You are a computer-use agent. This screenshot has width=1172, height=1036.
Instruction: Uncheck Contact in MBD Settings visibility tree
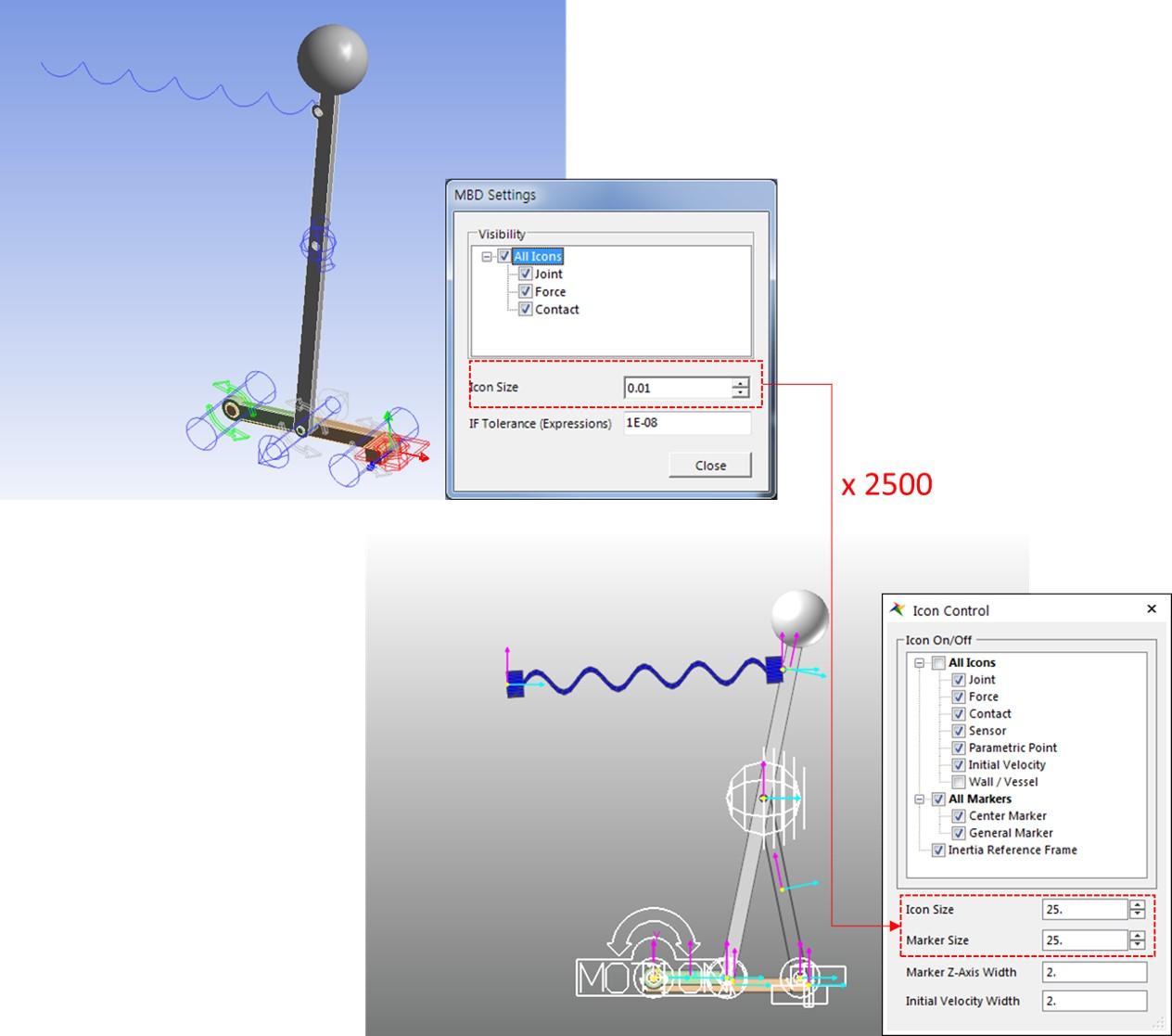(x=526, y=309)
